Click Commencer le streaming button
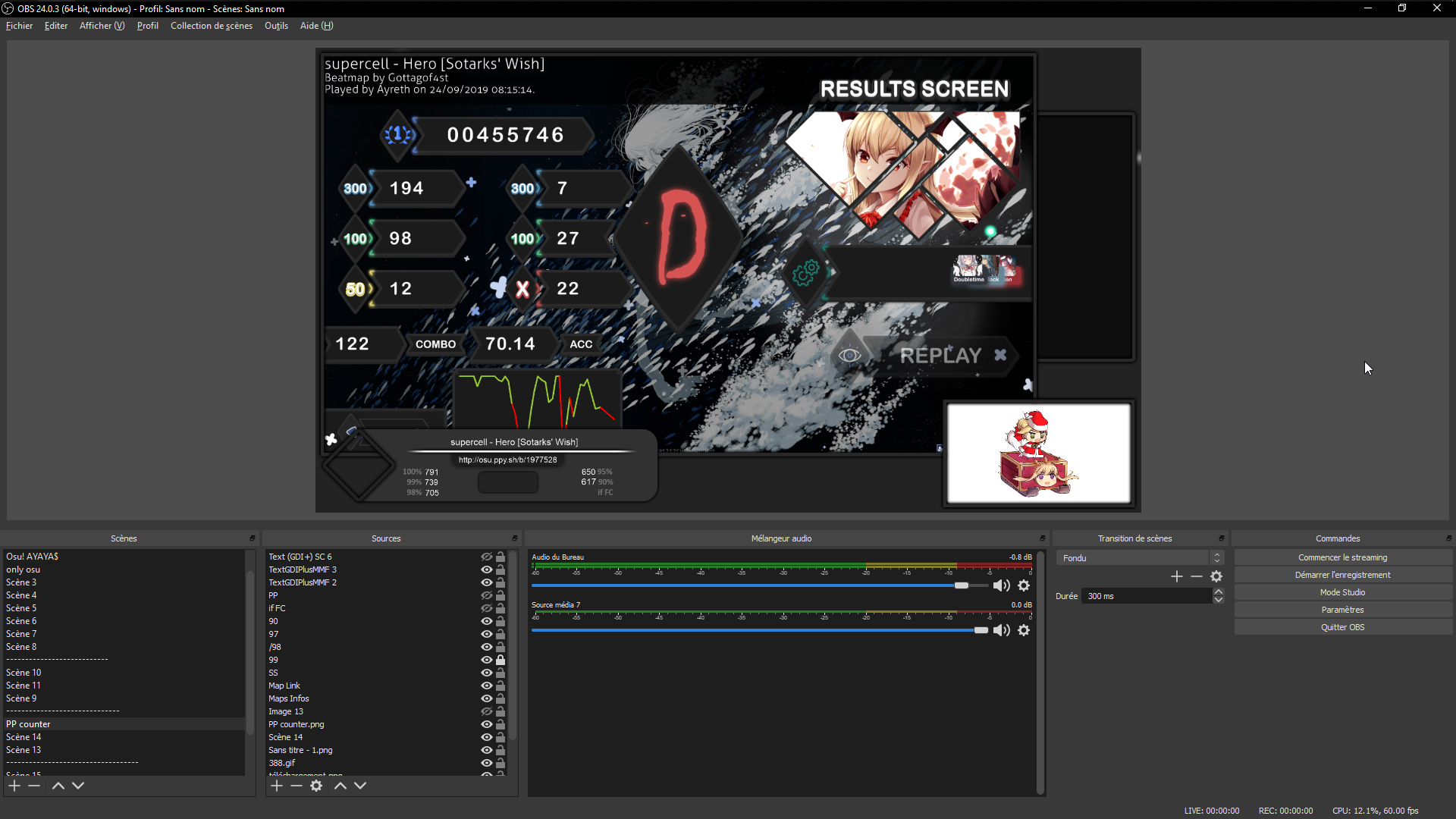The height and width of the screenshot is (819, 1456). point(1342,557)
